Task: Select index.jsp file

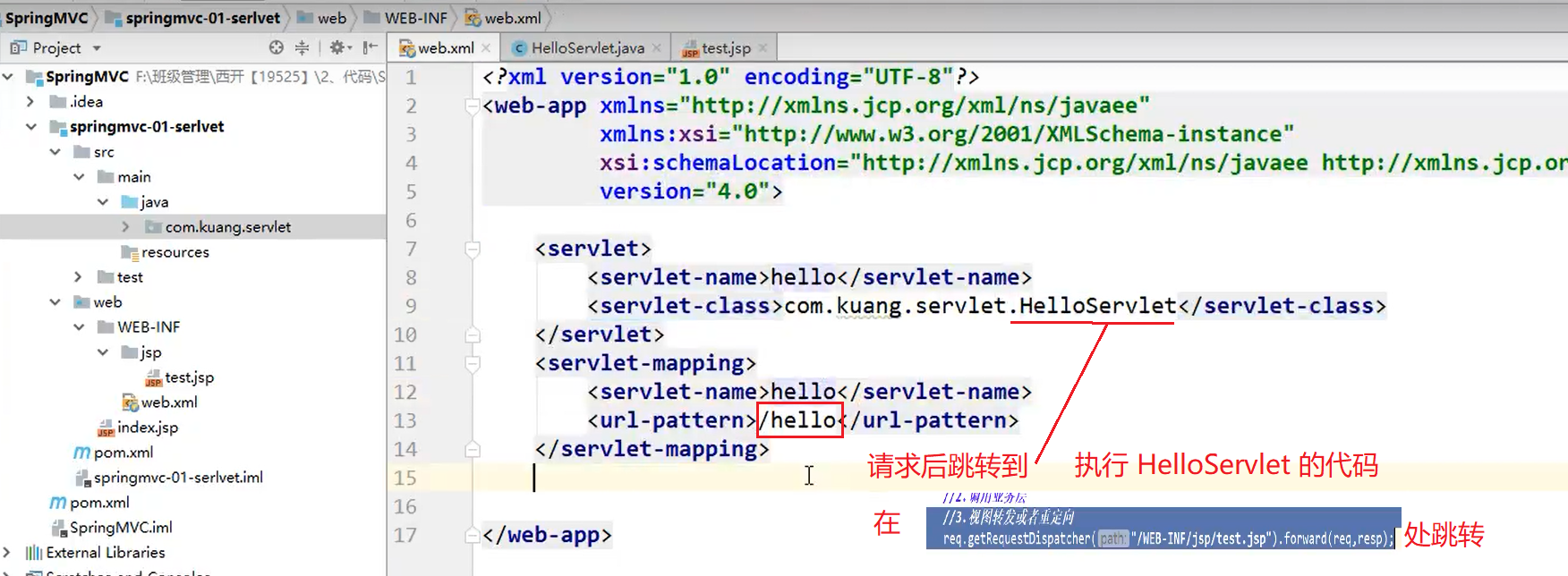Action: (148, 428)
